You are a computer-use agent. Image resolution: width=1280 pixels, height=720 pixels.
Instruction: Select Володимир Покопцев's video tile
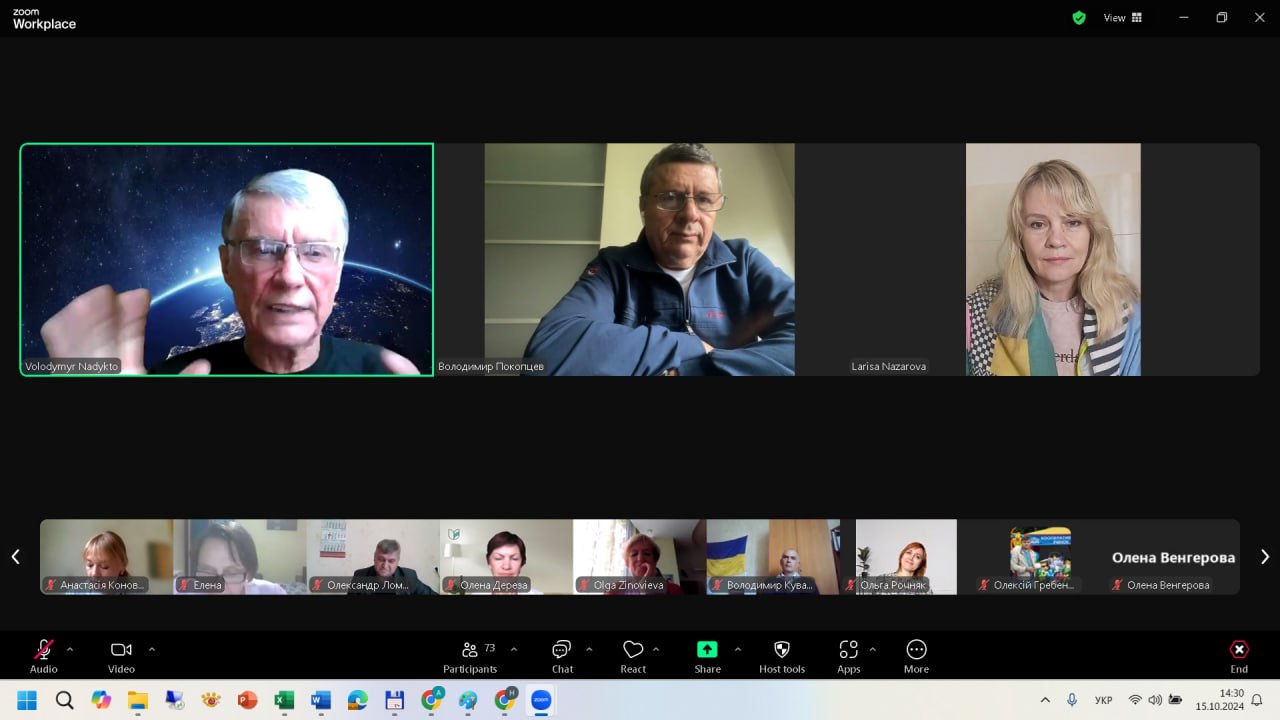[640, 260]
